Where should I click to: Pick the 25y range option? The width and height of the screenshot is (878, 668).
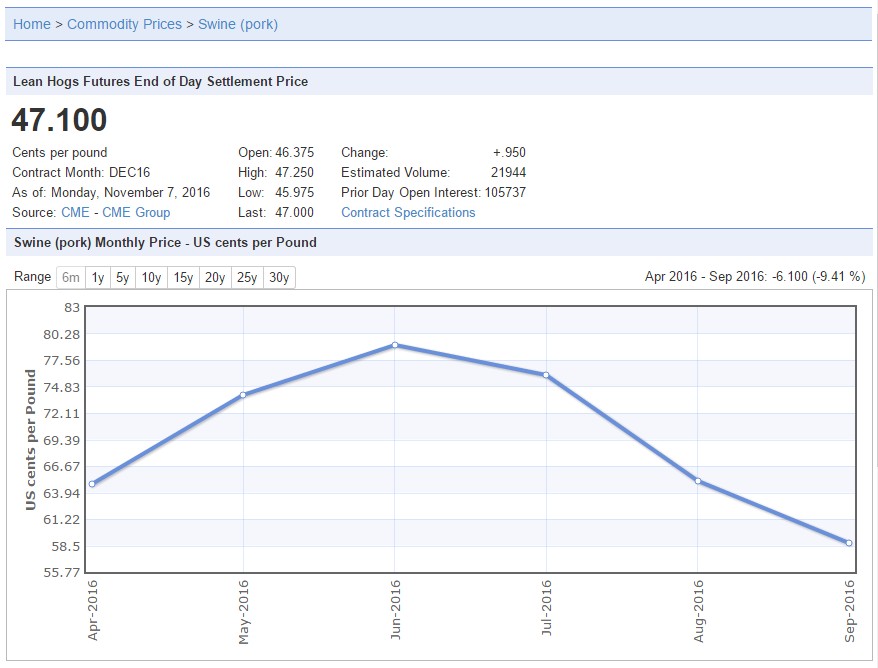[x=247, y=278]
